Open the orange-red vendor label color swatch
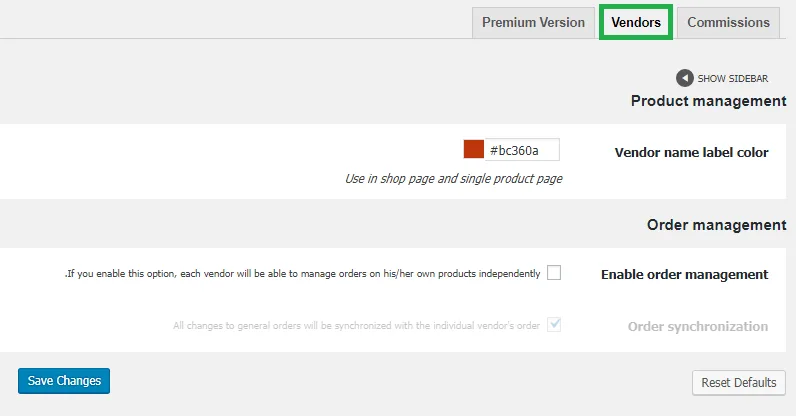Screen dimensions: 796x416 [474, 149]
